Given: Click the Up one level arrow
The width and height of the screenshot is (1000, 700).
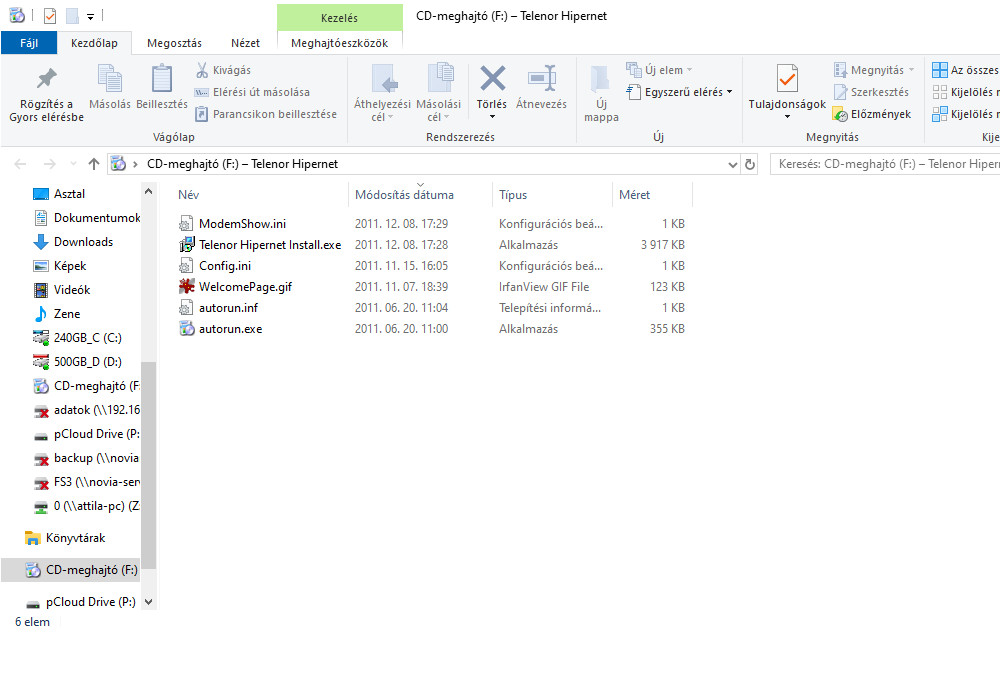Looking at the screenshot, I should click(94, 164).
